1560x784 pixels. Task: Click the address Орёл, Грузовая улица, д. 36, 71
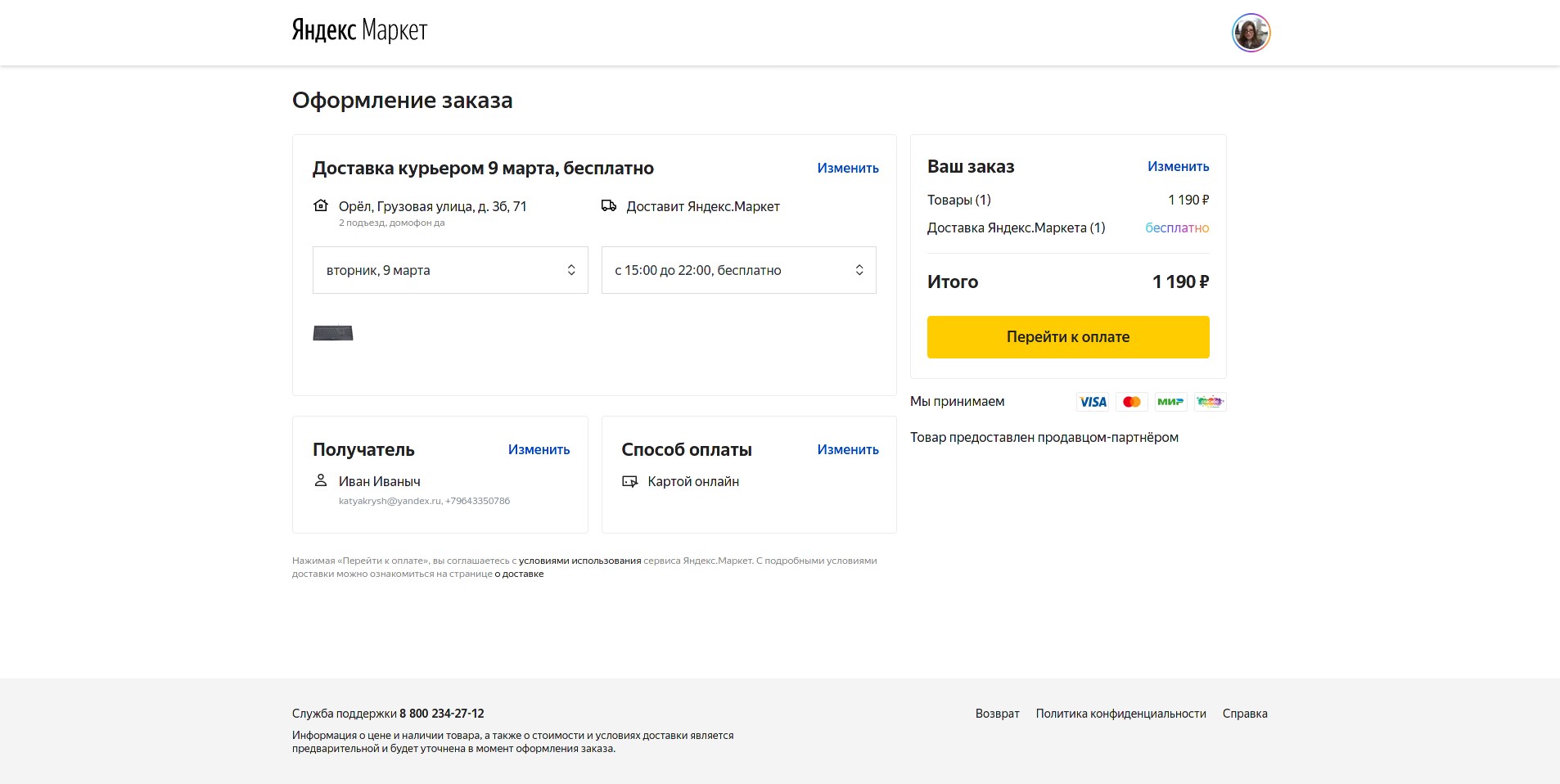(x=433, y=206)
